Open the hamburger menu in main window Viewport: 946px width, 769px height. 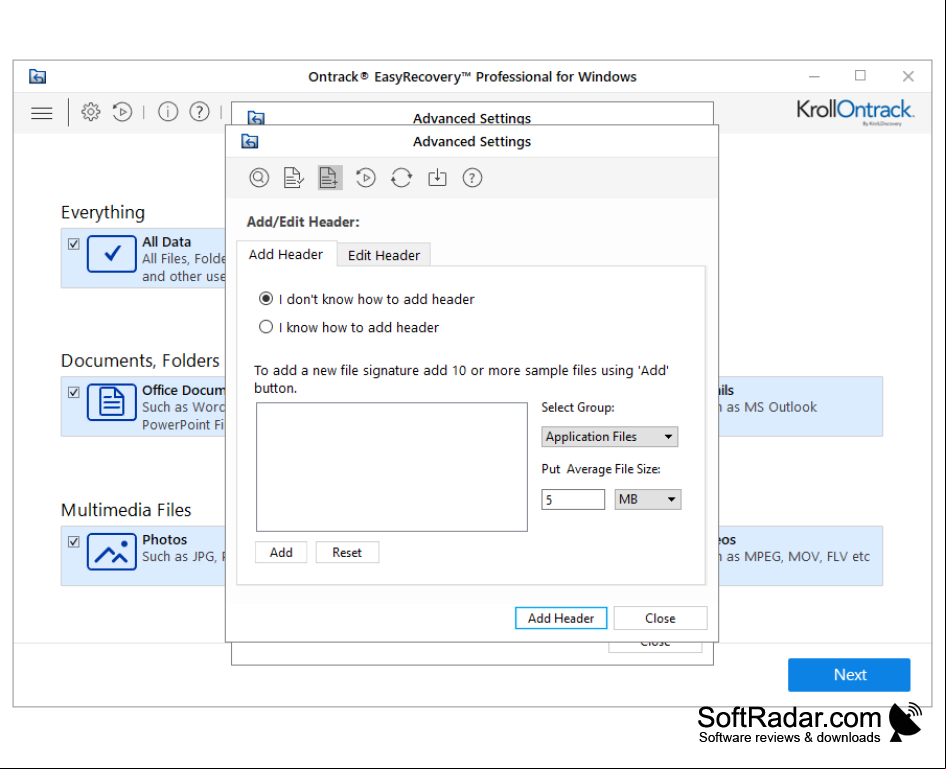click(42, 113)
